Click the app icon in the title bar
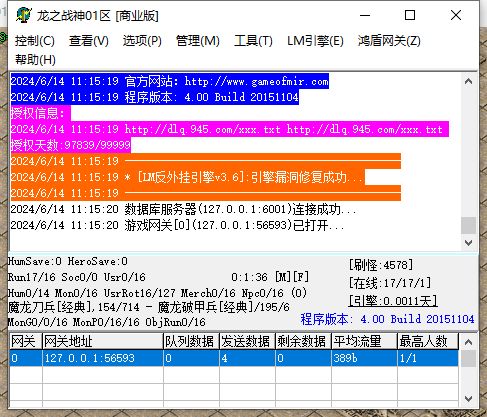 [x=24, y=15]
